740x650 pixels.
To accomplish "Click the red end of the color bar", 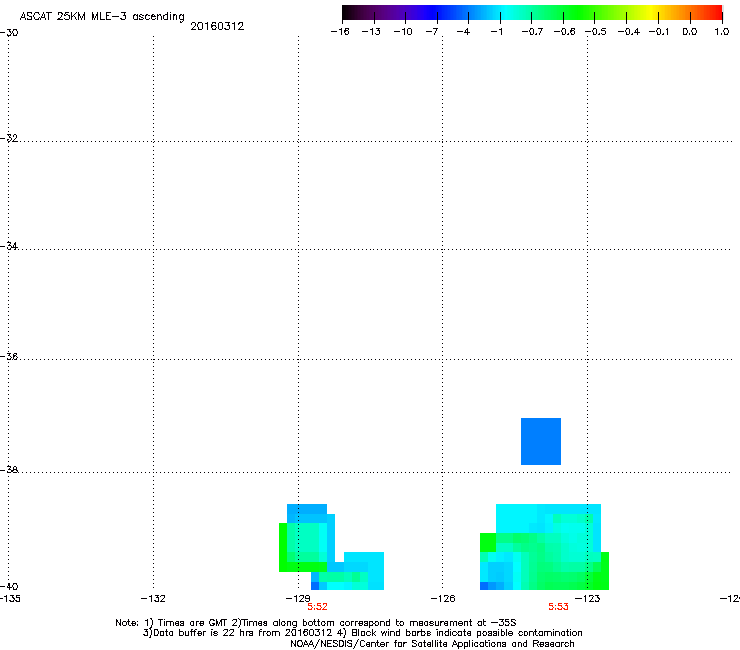I will 715,13.
